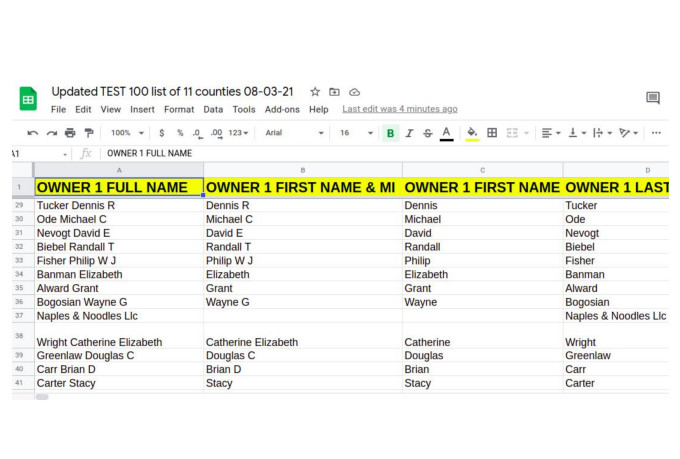Select row 29 header
This screenshot has height=459, width=680.
pyautogui.click(x=19, y=205)
